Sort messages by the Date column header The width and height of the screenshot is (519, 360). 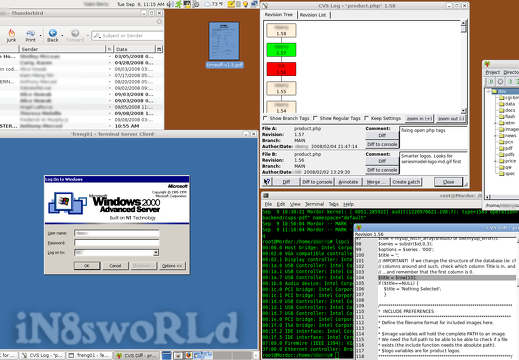click(135, 49)
